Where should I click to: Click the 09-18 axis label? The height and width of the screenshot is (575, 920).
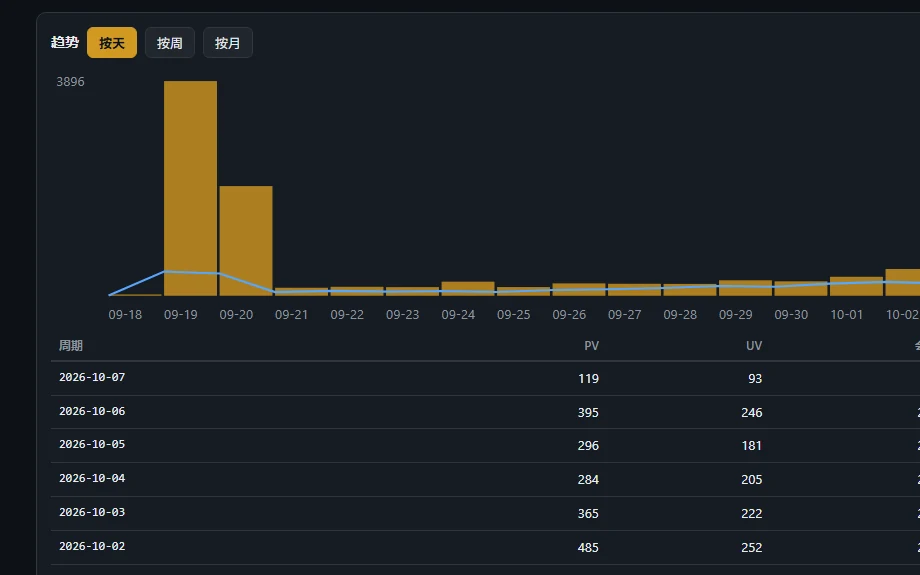coord(125,314)
